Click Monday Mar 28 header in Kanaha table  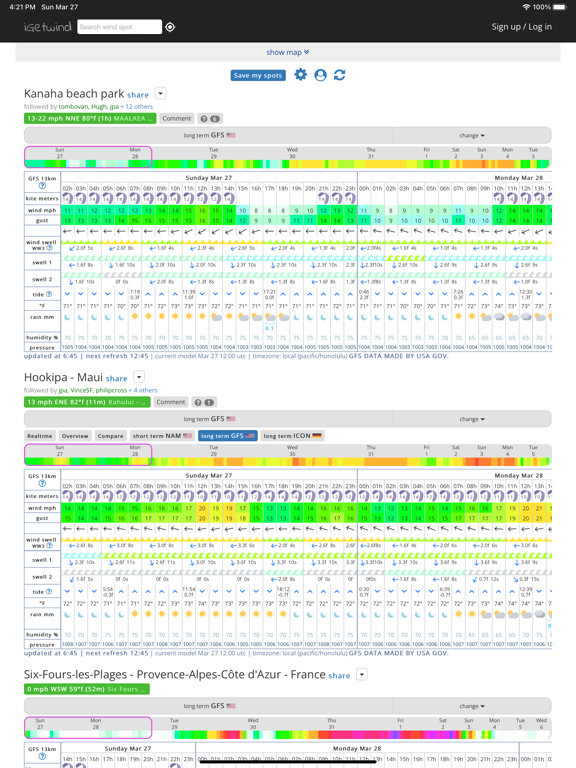pos(519,178)
